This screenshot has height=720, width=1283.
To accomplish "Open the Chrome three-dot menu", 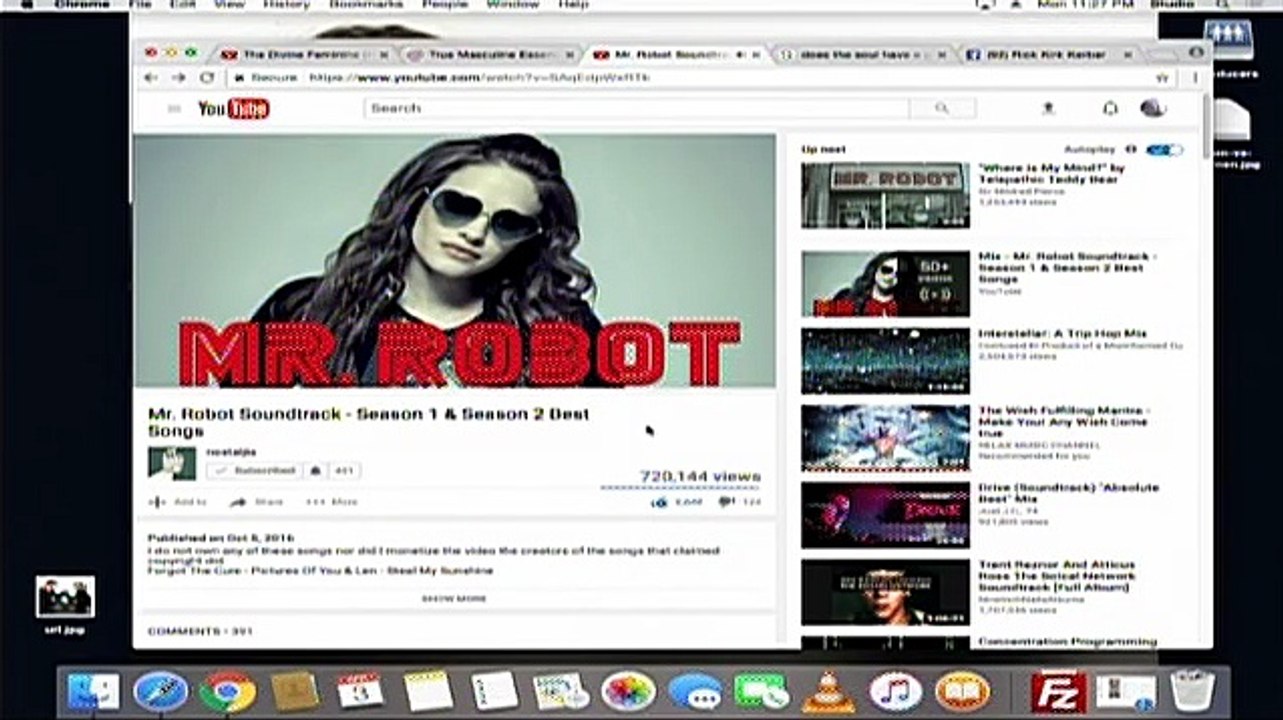I will tap(1195, 77).
